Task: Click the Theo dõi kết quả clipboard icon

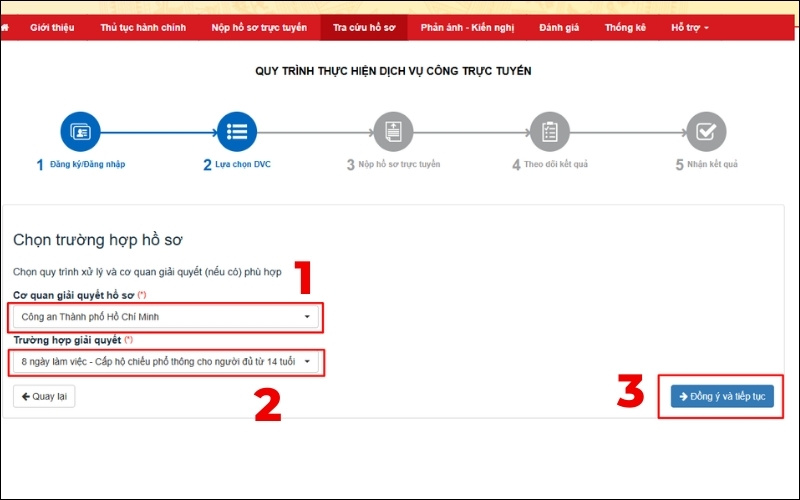Action: click(x=549, y=131)
